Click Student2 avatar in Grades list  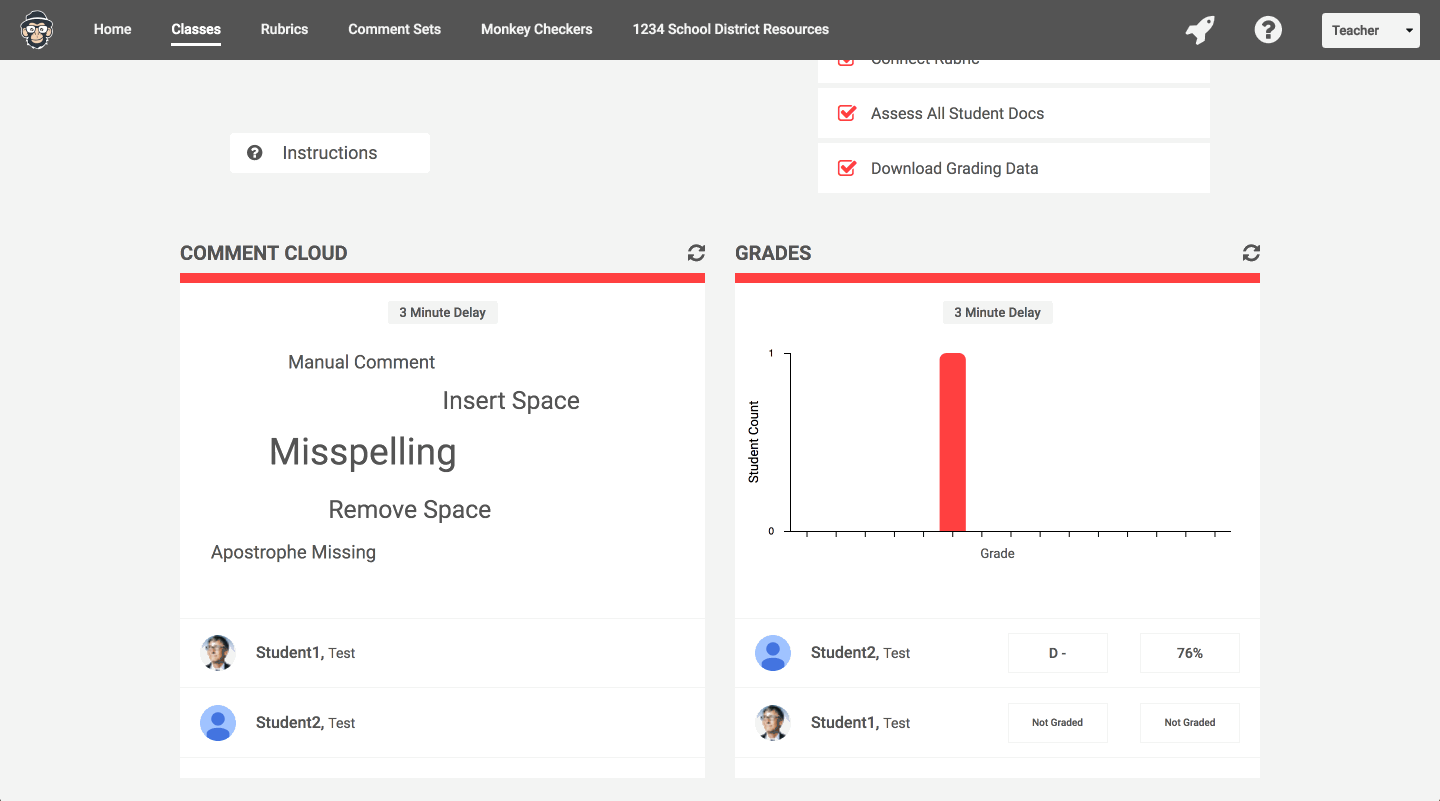tap(773, 653)
